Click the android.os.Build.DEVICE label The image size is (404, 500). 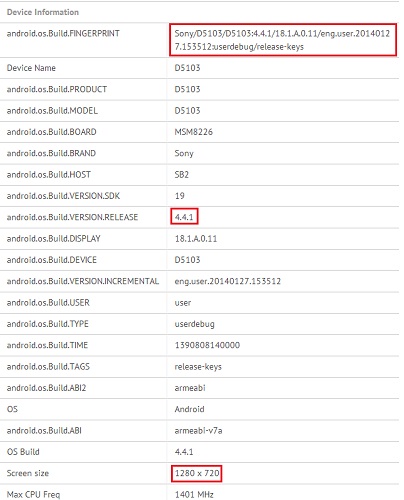coord(52,260)
